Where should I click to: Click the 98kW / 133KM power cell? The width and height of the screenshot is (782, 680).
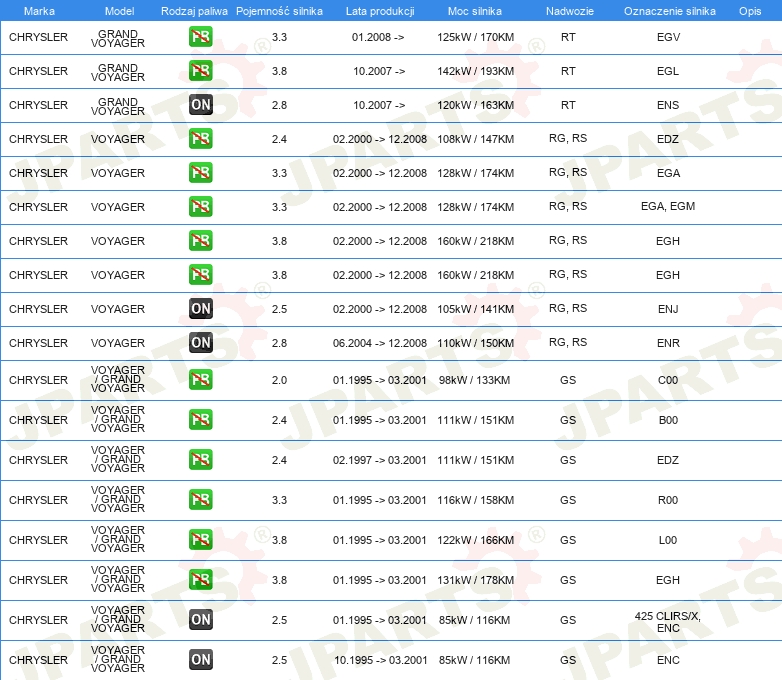[475, 380]
